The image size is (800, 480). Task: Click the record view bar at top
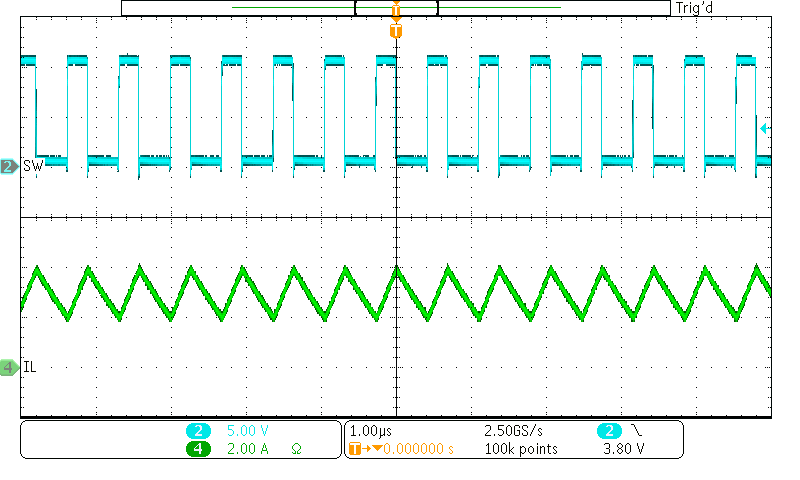tap(395, 8)
